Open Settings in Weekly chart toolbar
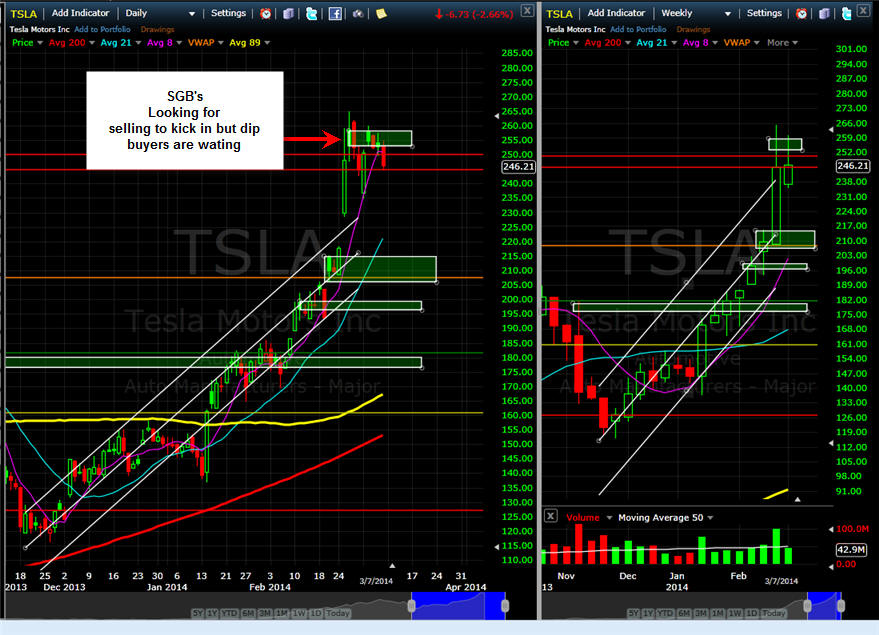This screenshot has width=879, height=635. [764, 13]
